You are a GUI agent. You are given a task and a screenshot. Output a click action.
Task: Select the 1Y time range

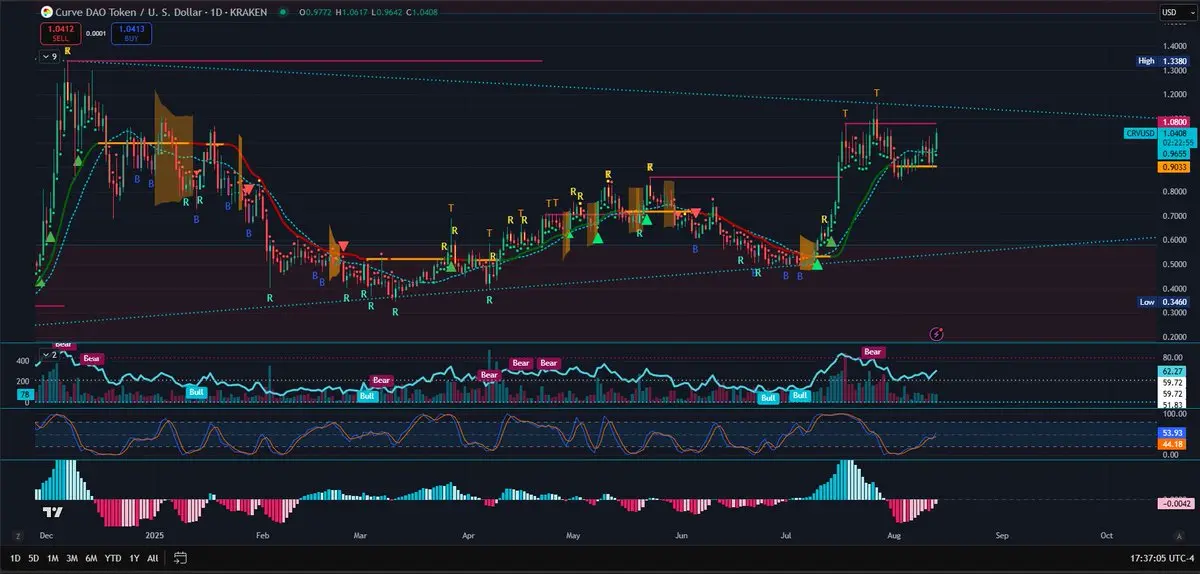(x=134, y=559)
